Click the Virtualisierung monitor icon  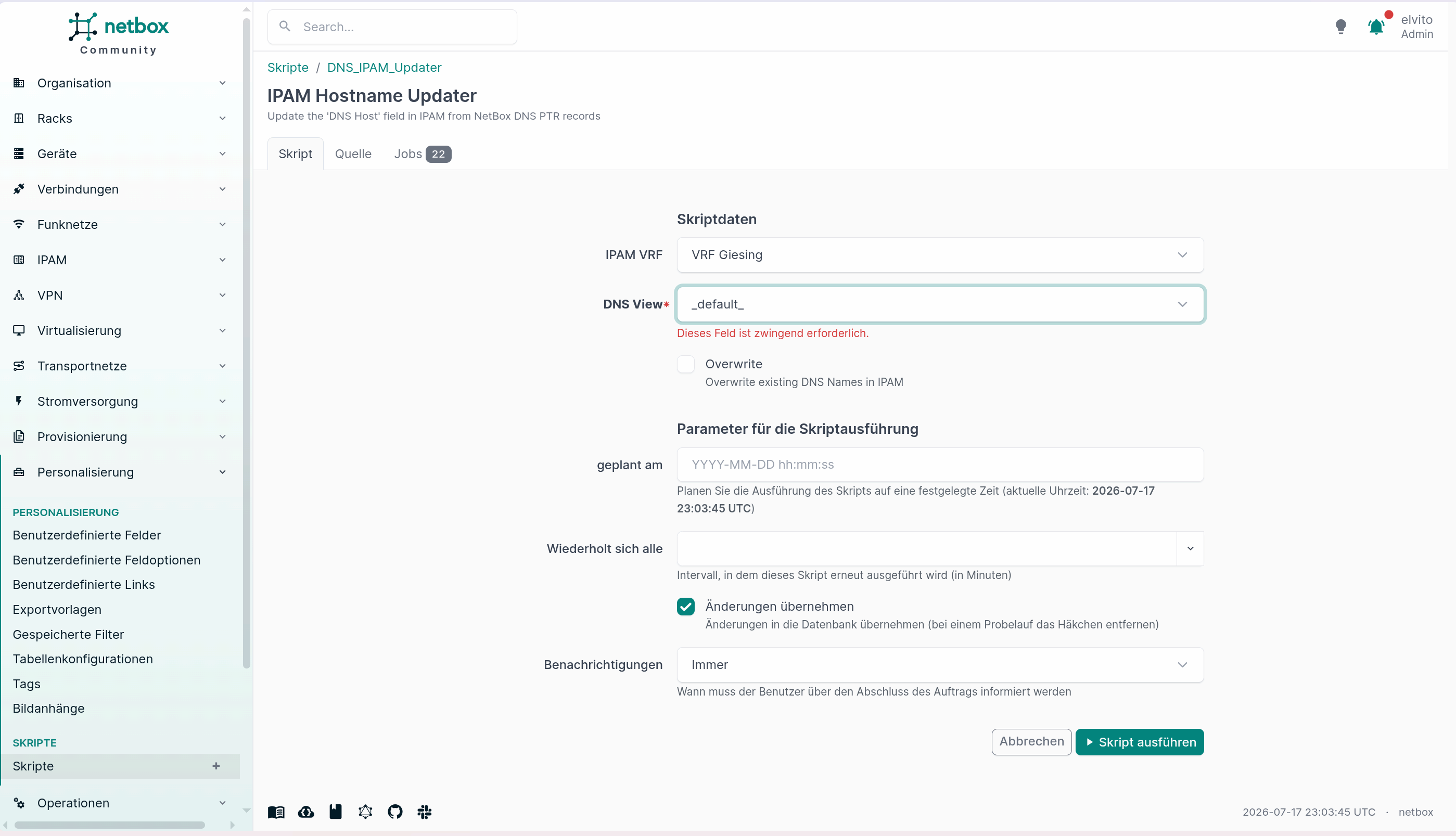pos(19,331)
